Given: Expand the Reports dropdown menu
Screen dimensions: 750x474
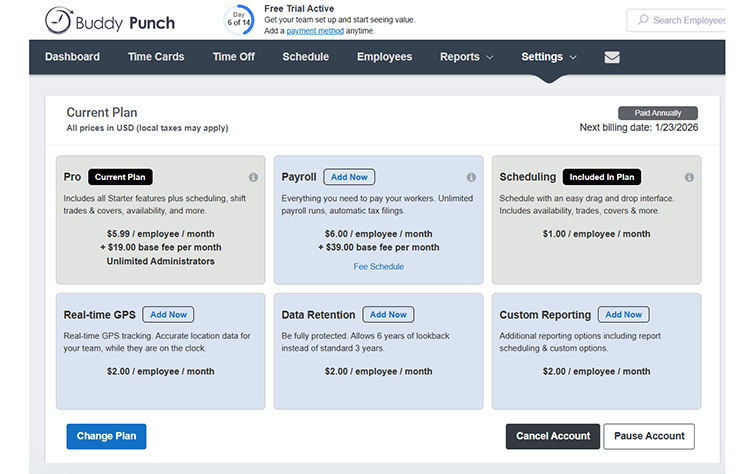Looking at the screenshot, I should click(x=466, y=57).
